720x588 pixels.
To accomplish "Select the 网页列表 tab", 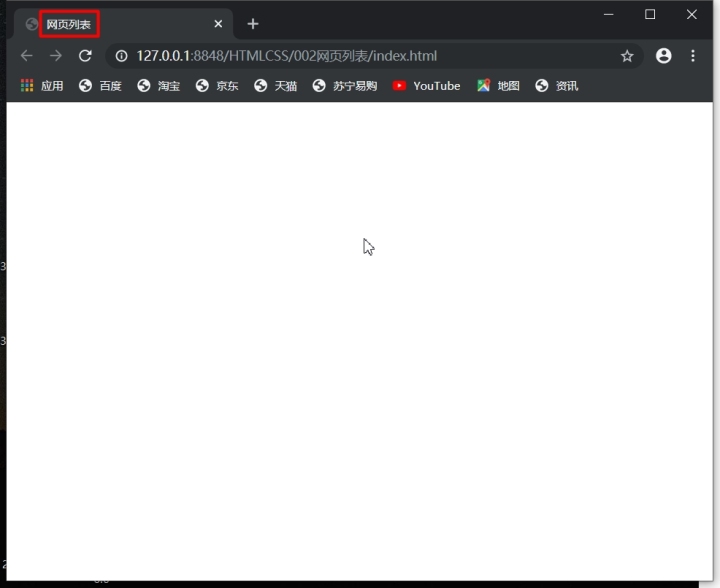I will pos(124,24).
